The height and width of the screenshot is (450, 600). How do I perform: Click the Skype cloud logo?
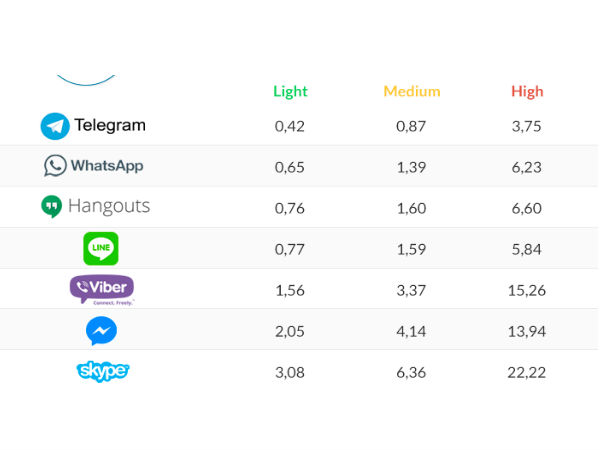pos(103,371)
